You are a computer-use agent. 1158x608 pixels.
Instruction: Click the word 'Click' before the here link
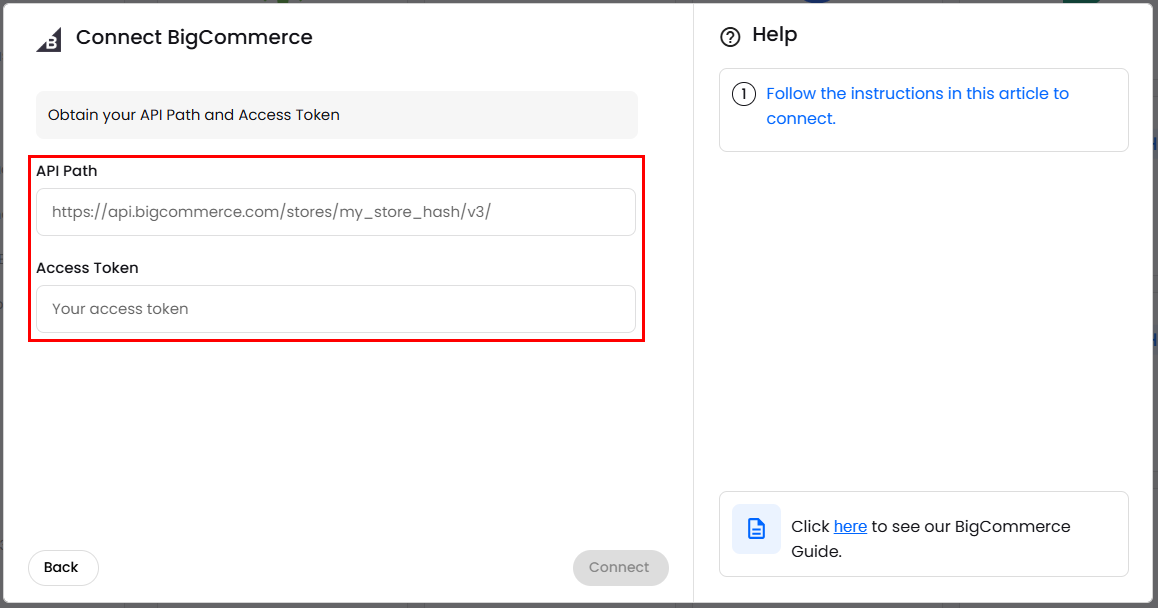(810, 526)
